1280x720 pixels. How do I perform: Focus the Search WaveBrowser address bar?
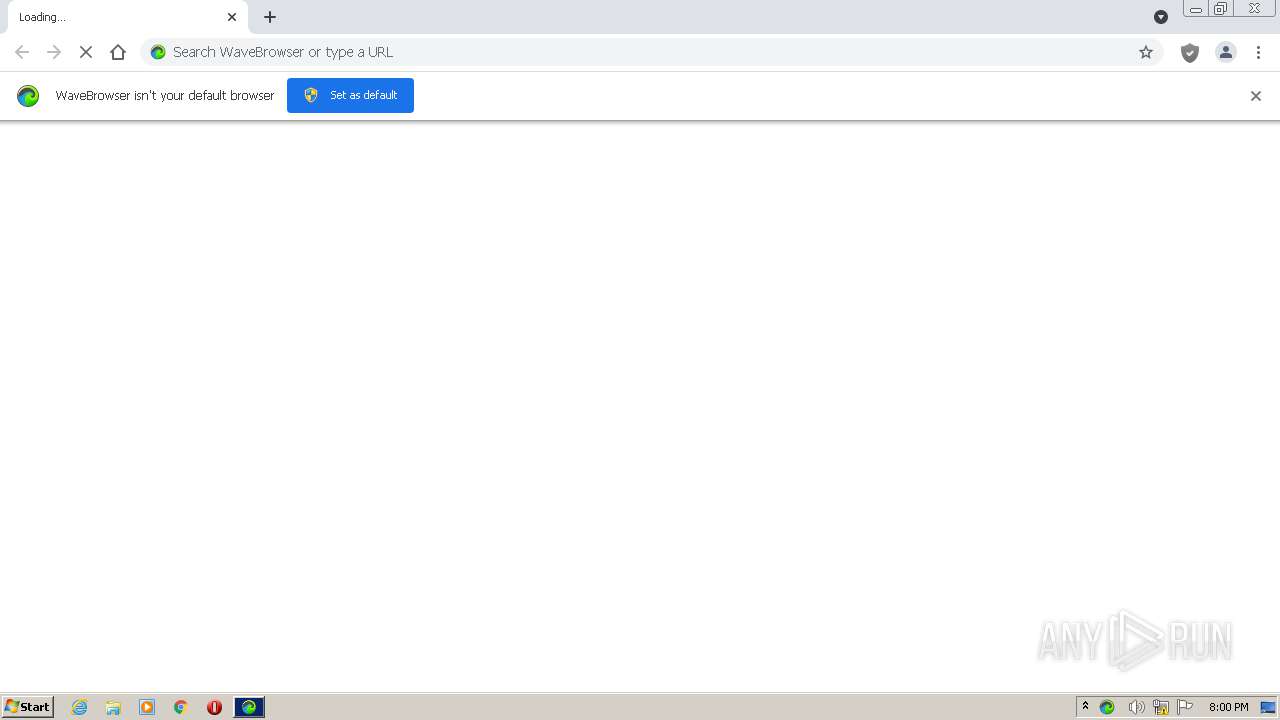650,52
